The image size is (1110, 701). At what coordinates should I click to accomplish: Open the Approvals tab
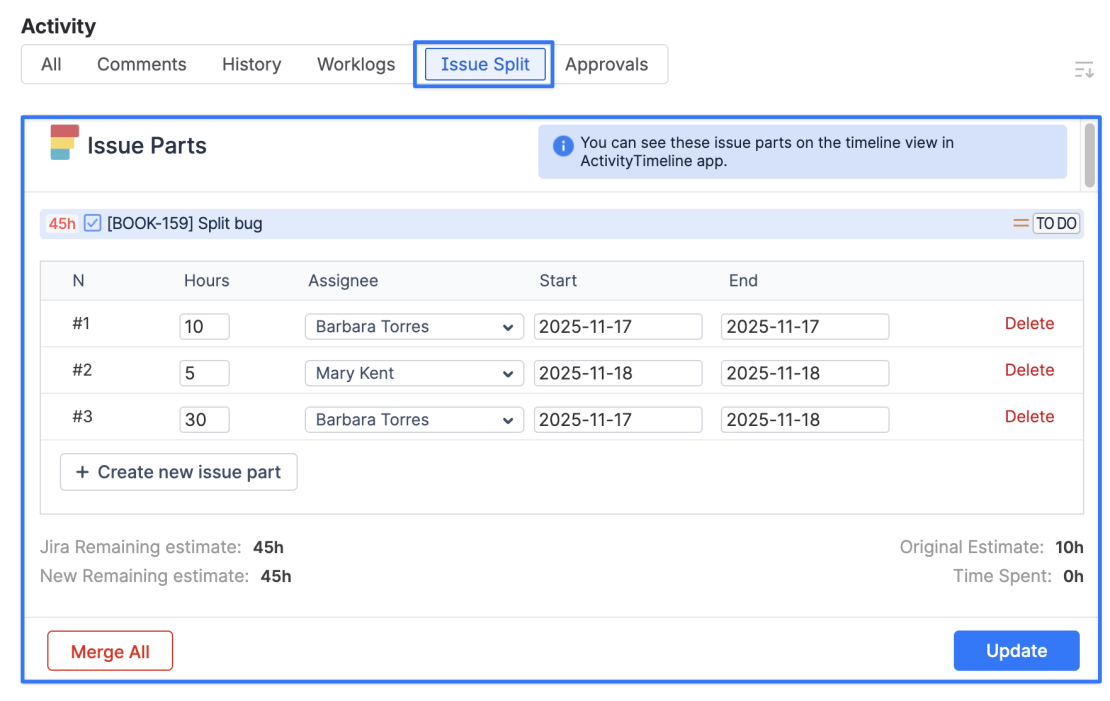point(606,64)
